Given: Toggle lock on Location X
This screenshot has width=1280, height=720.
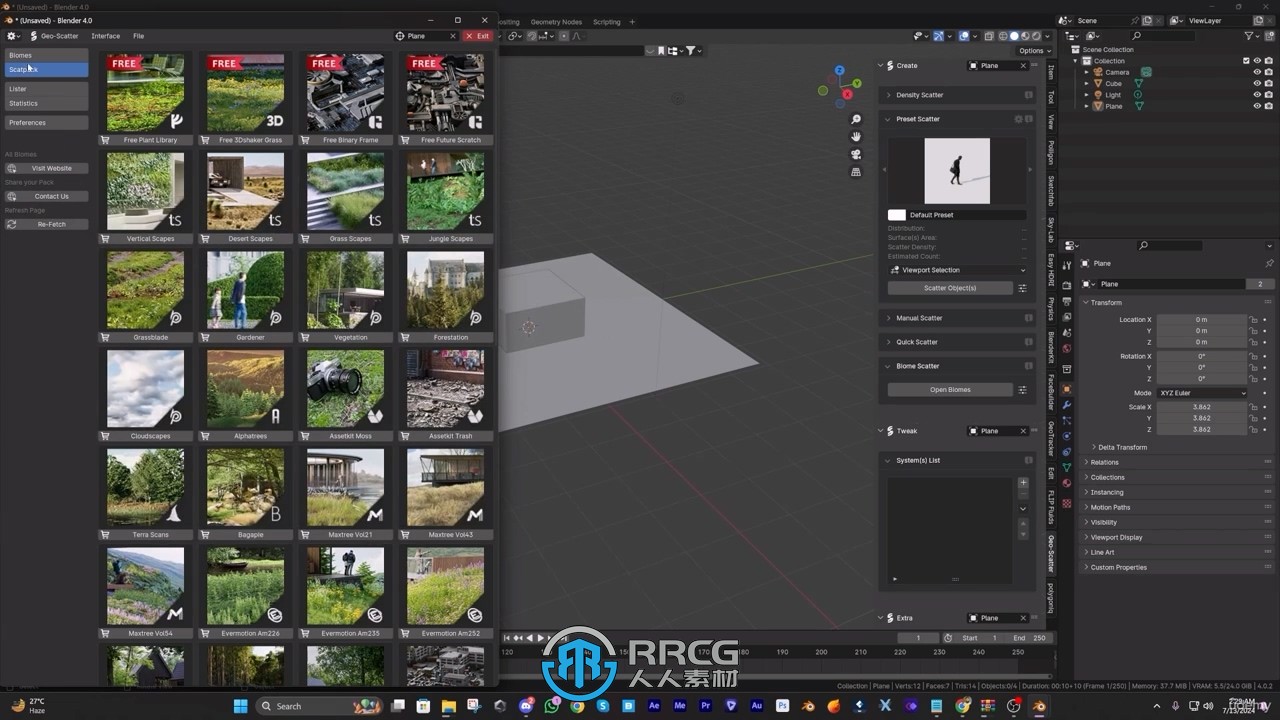Looking at the screenshot, I should [1253, 320].
